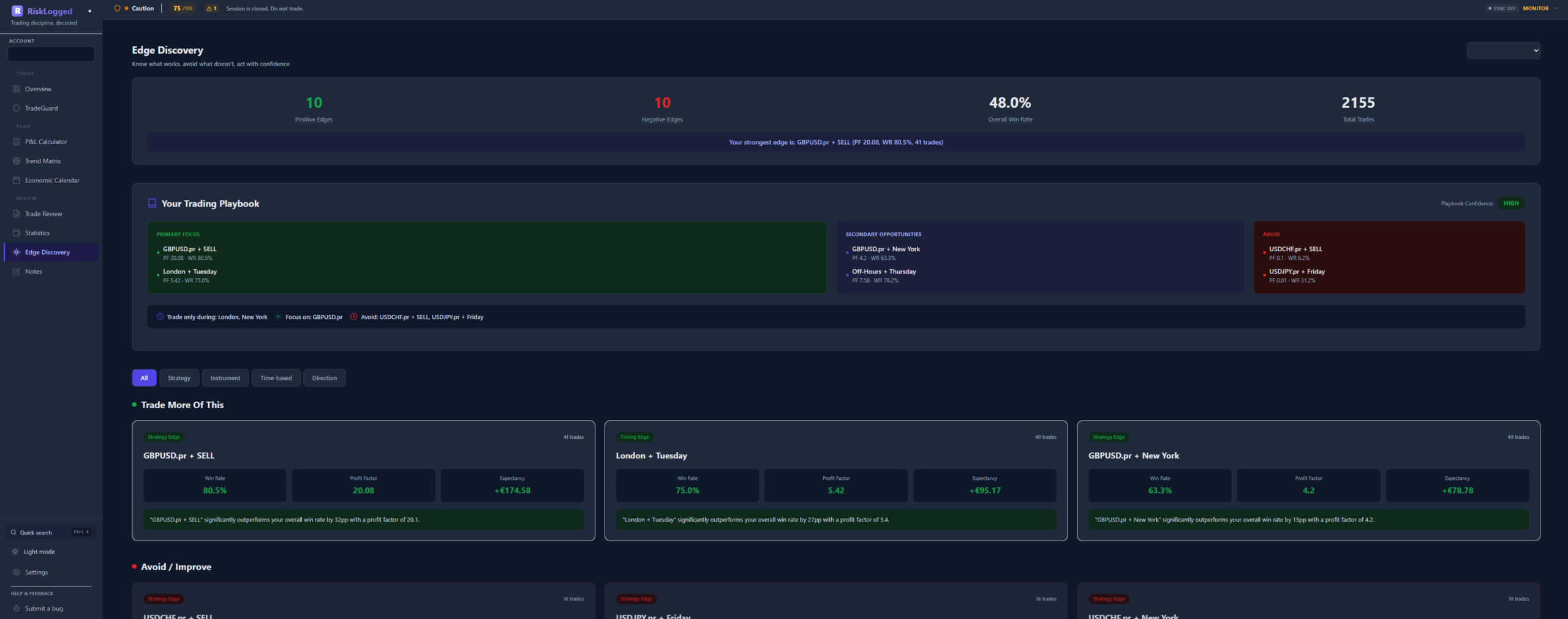Image resolution: width=1568 pixels, height=619 pixels.
Task: Click the warning triangle alert badge
Action: point(211,9)
